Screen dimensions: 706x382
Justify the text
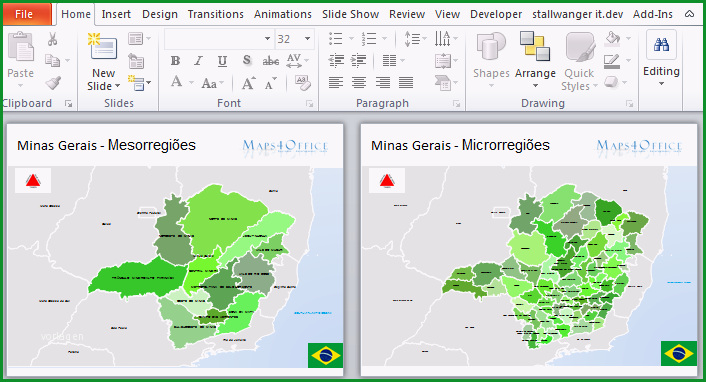[x=406, y=82]
